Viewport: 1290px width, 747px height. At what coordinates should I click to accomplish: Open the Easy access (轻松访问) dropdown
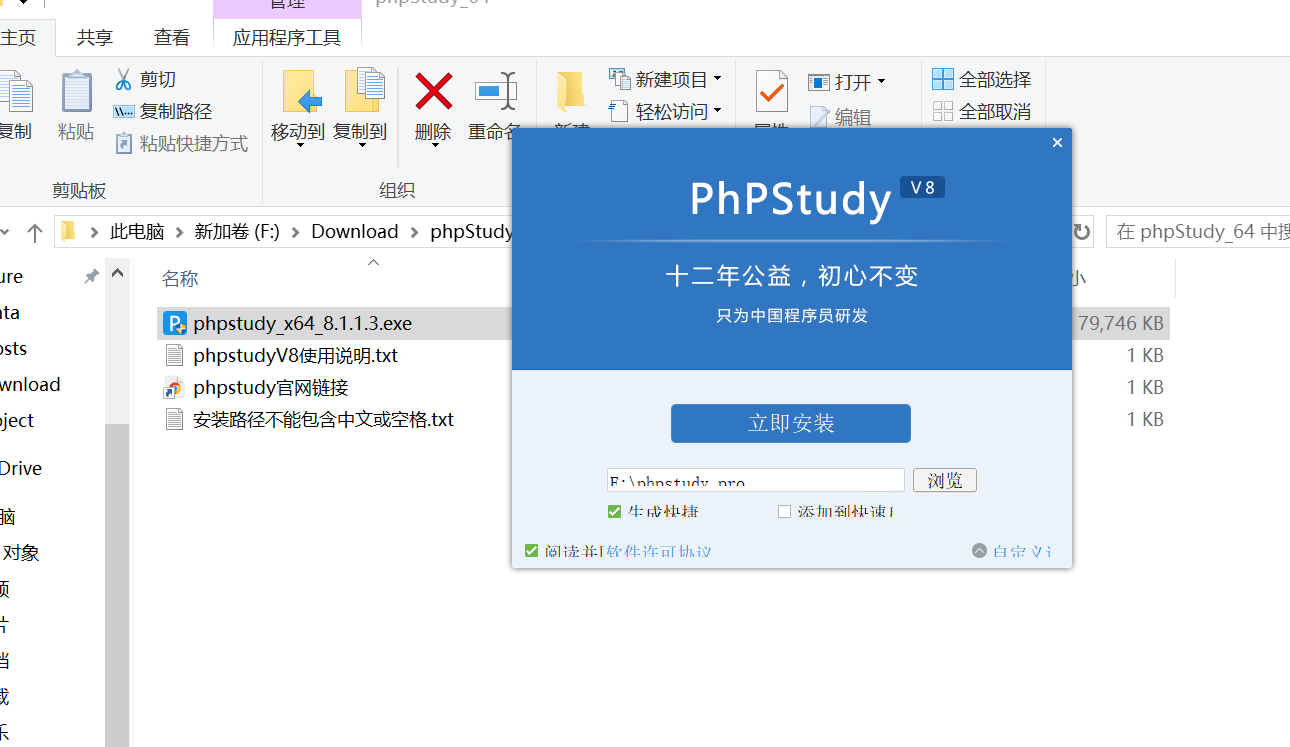(717, 112)
